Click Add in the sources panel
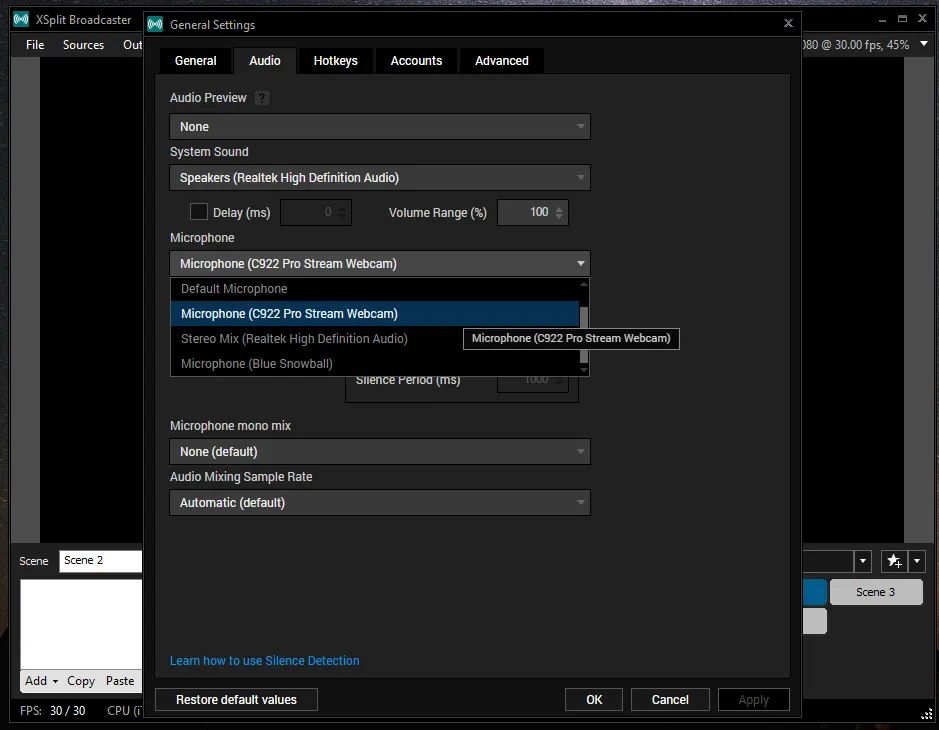Viewport: 939px width, 730px height. click(41, 681)
